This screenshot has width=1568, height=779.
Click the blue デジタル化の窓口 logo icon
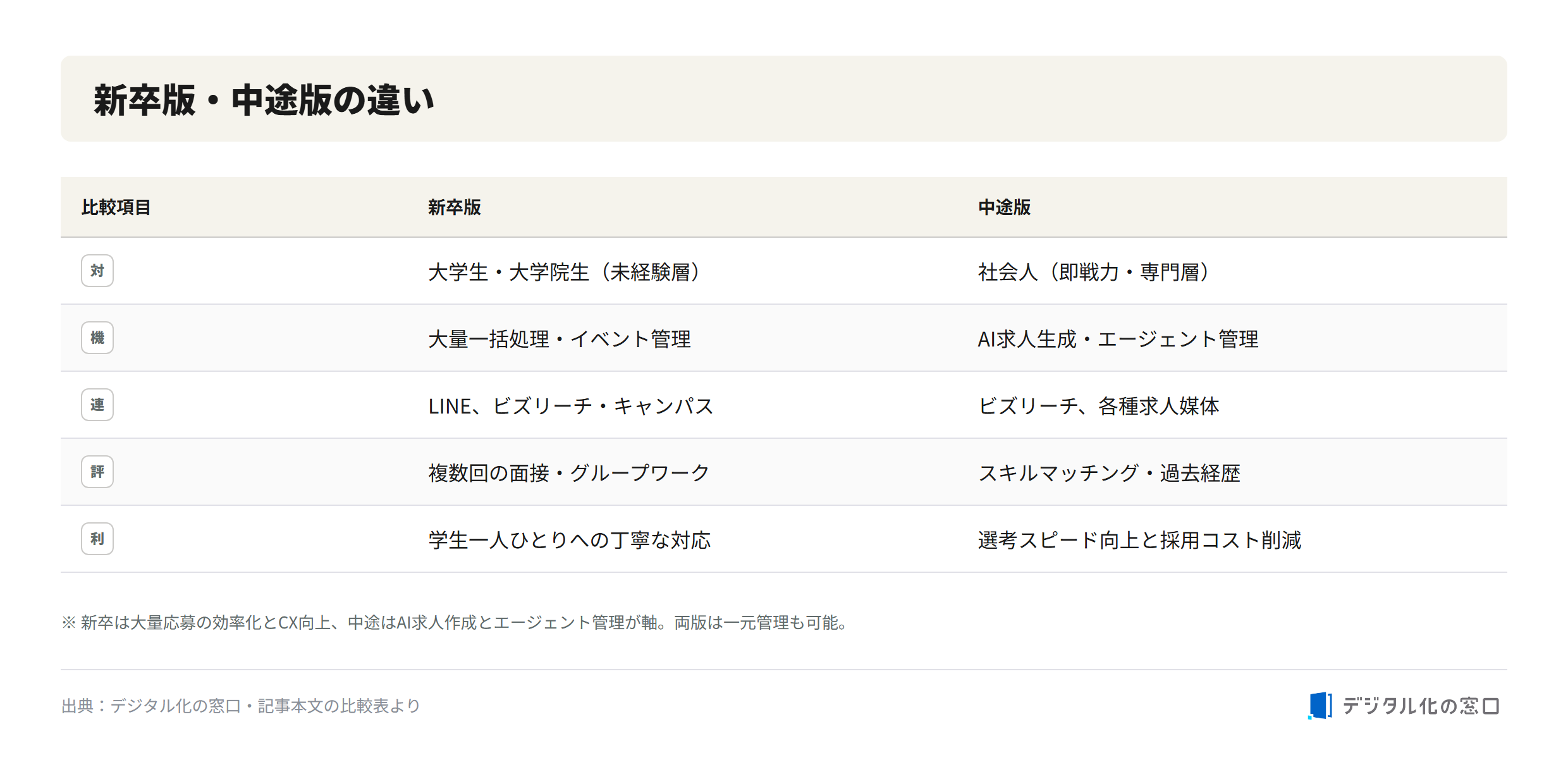click(1320, 706)
